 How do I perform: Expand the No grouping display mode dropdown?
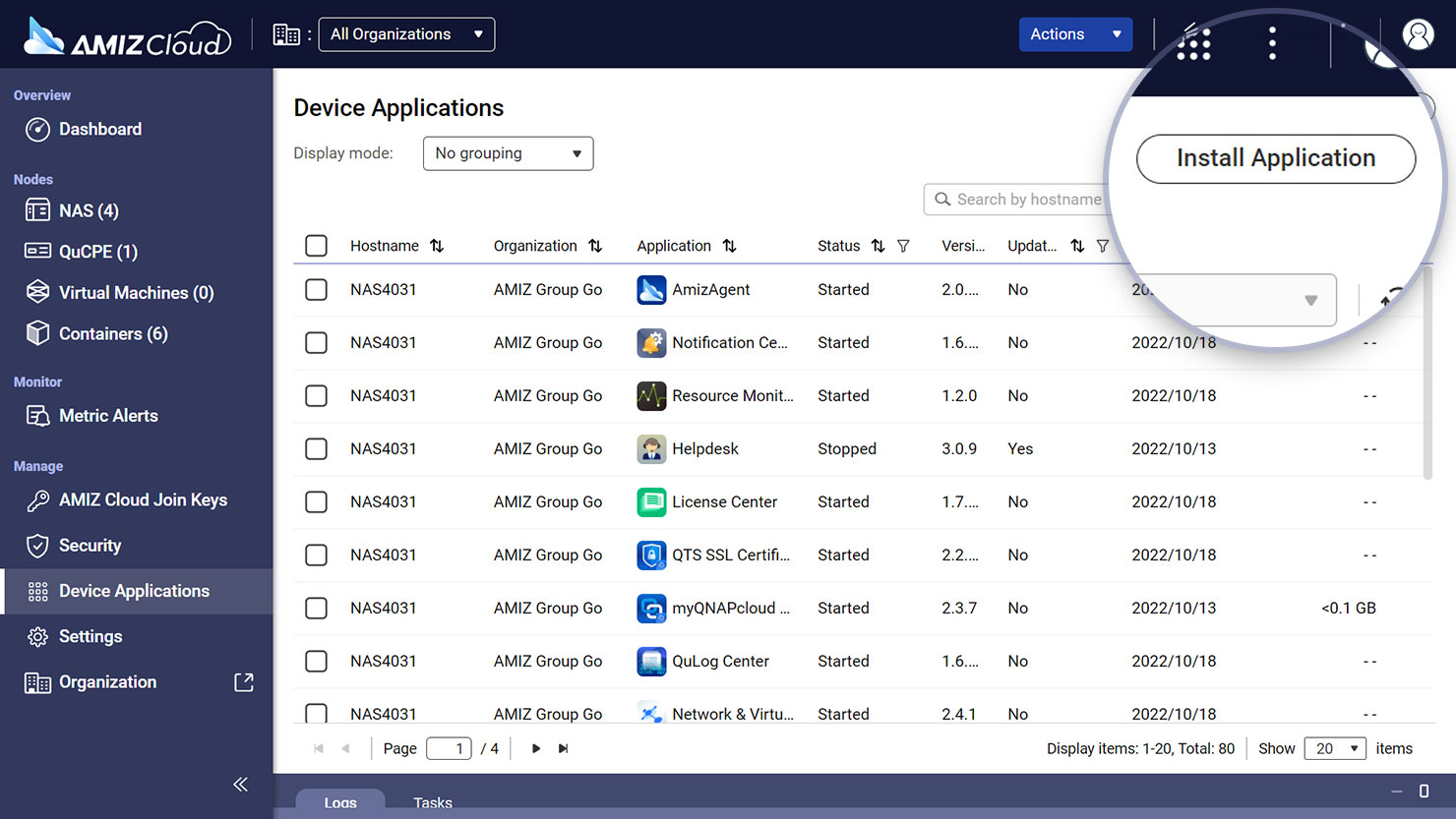(x=508, y=153)
